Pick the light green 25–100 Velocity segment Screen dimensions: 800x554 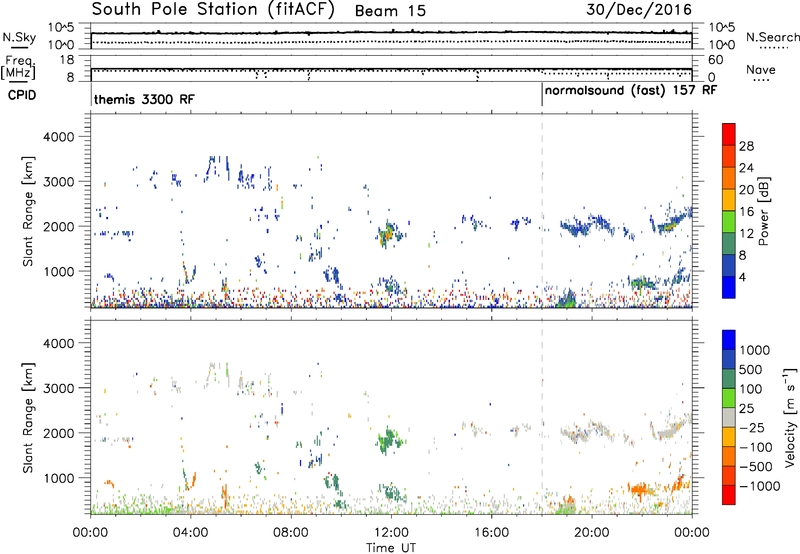pos(729,398)
